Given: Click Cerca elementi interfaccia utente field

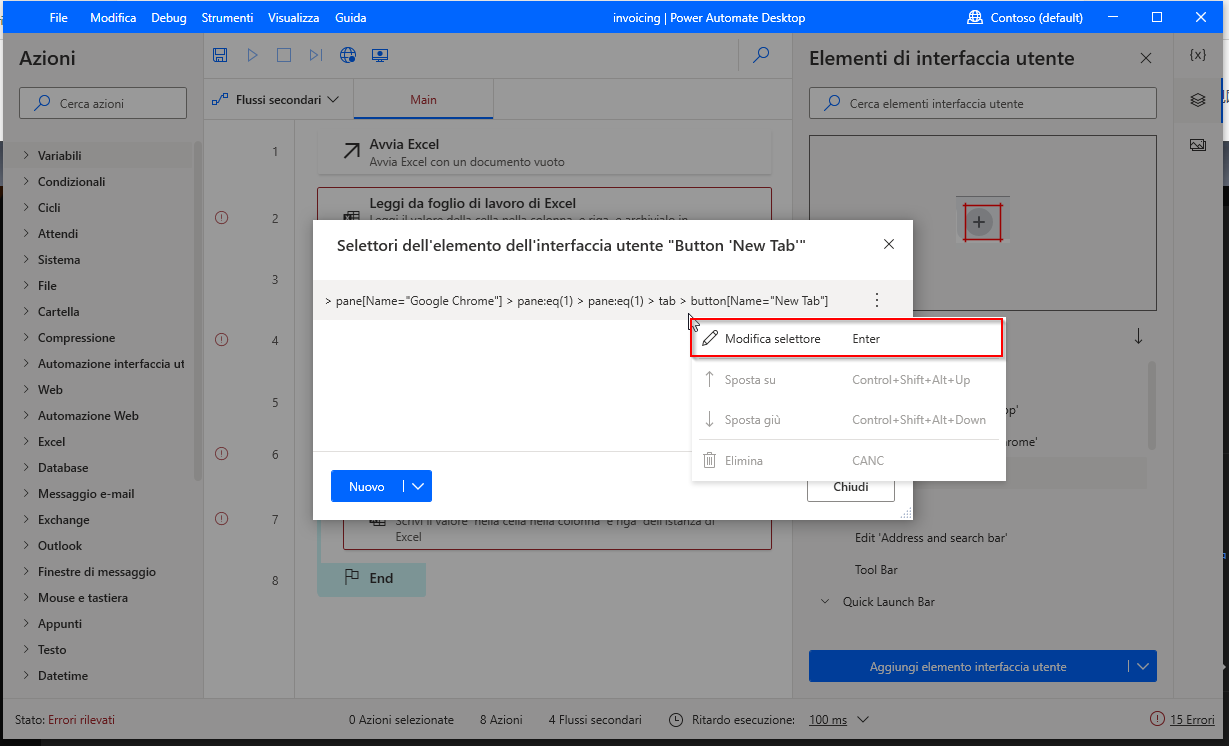Looking at the screenshot, I should coord(983,103).
